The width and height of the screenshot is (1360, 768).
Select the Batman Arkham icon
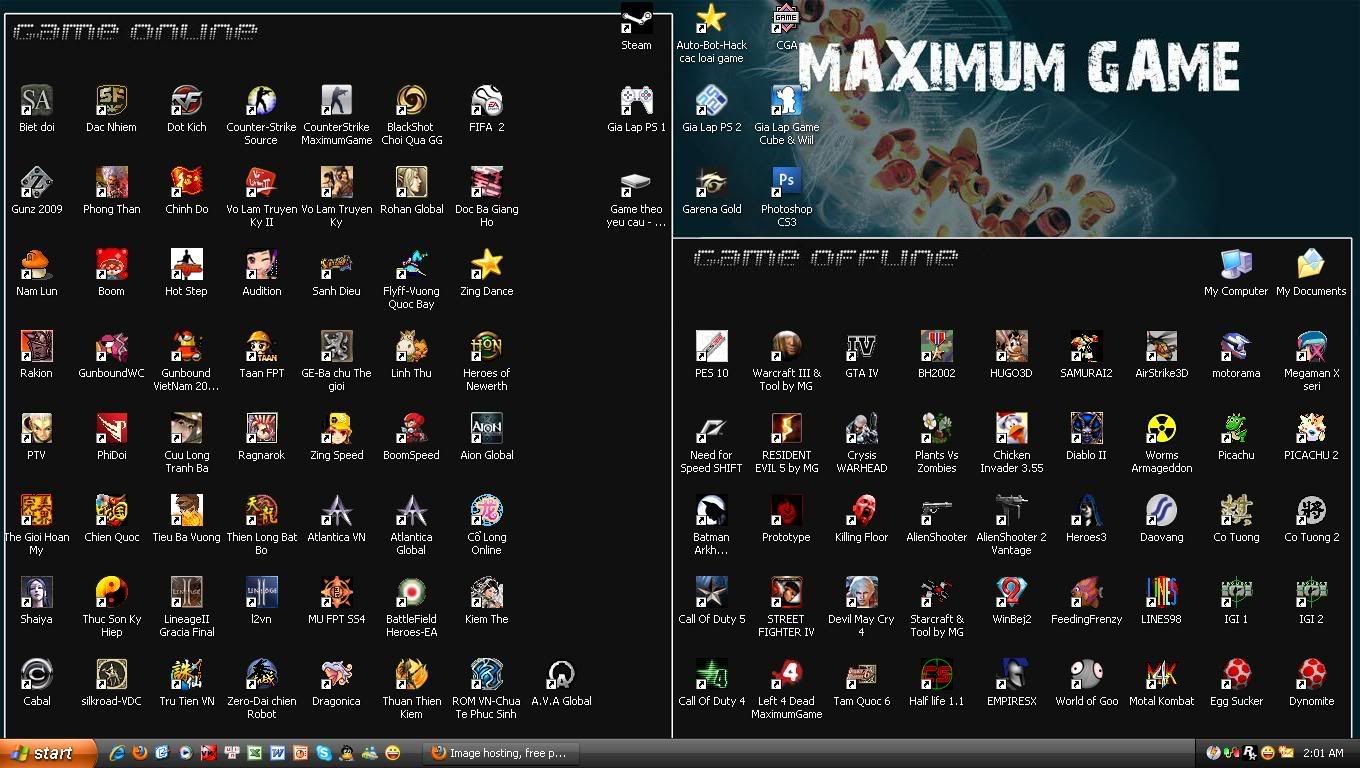[x=711, y=511]
